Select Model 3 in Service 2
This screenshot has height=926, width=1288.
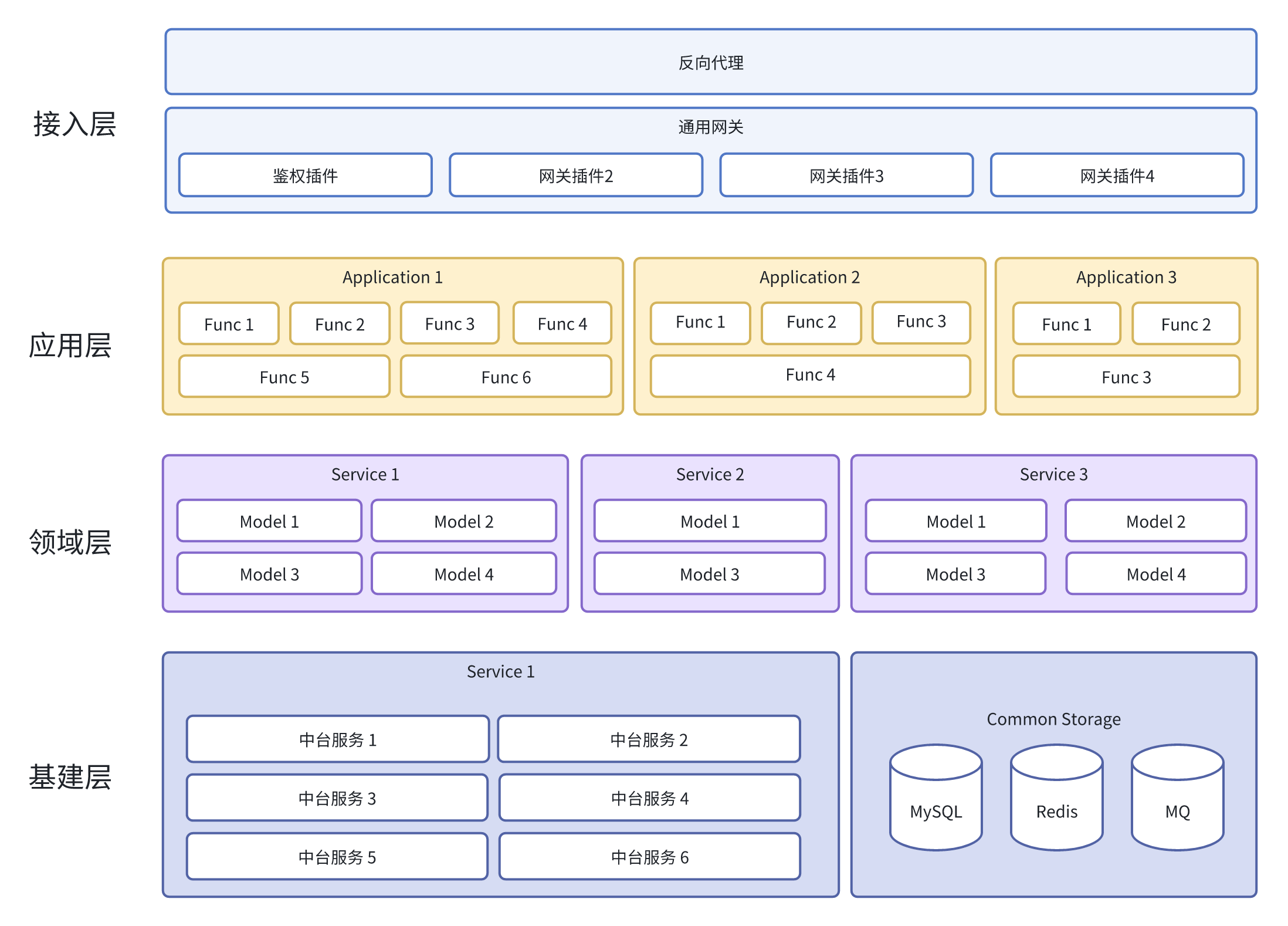tap(709, 574)
